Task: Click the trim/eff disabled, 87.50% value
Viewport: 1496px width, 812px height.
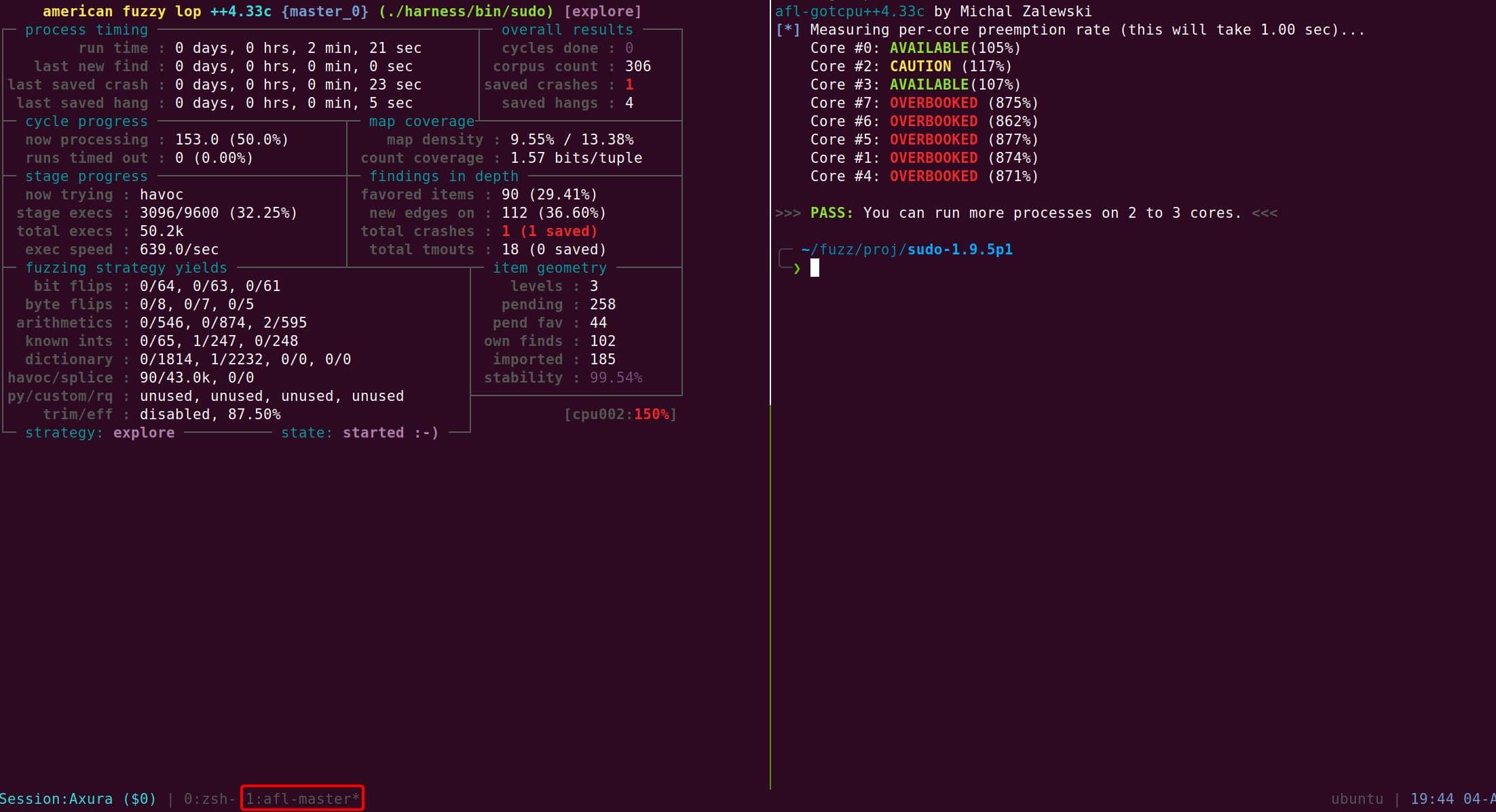Action: click(x=210, y=414)
